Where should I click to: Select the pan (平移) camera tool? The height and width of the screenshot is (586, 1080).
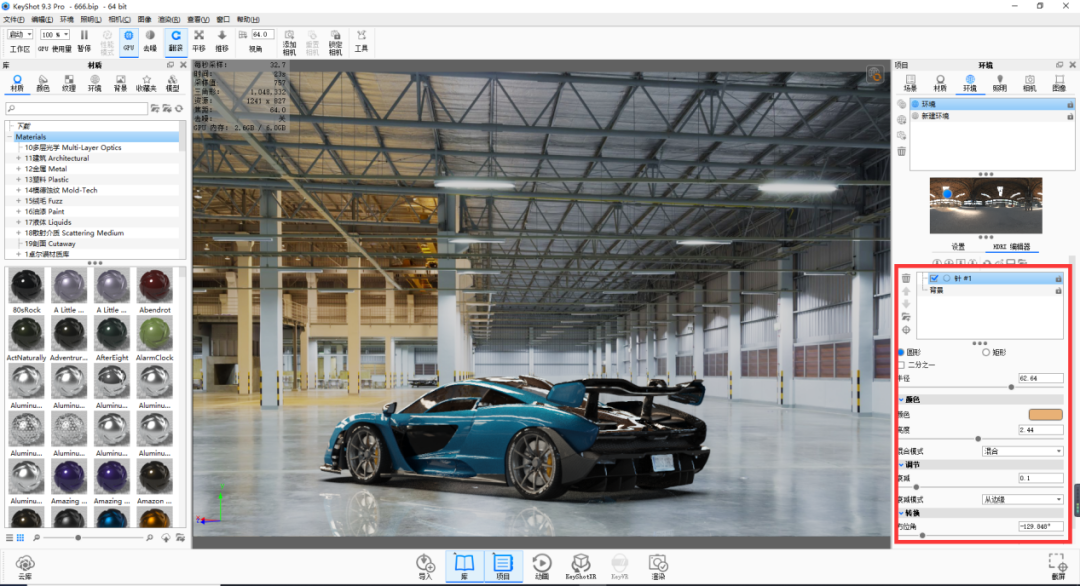tap(199, 41)
